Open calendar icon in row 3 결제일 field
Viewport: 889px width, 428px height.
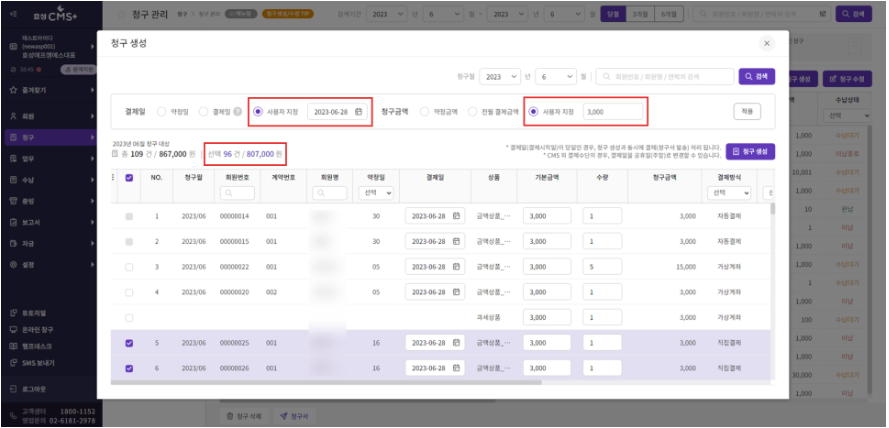point(456,266)
